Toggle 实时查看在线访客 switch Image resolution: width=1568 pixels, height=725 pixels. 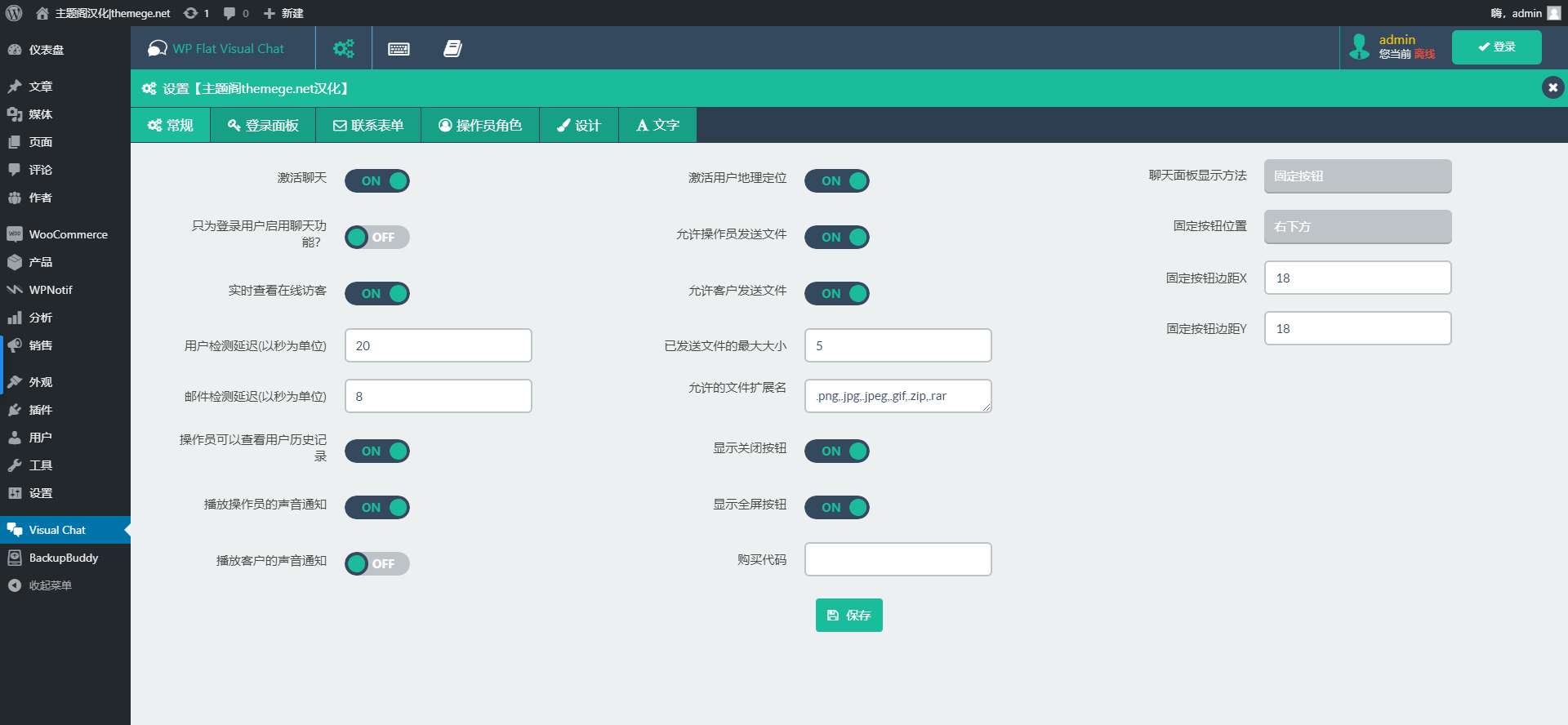[377, 293]
